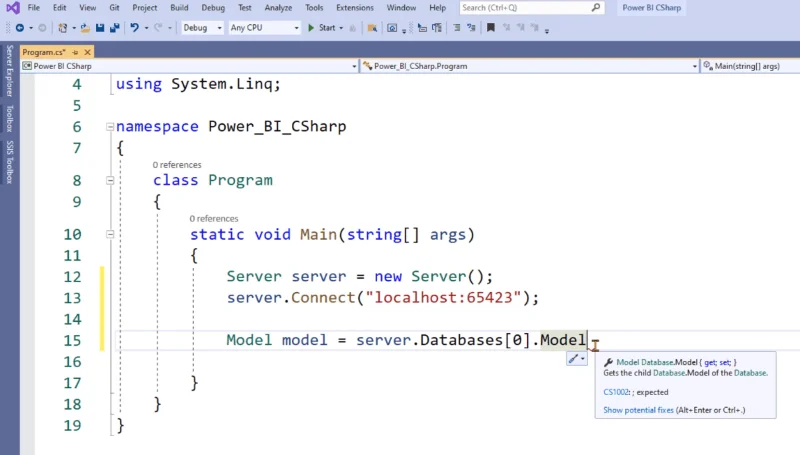
Task: Click the CS1002 error code link
Action: (x=616, y=392)
